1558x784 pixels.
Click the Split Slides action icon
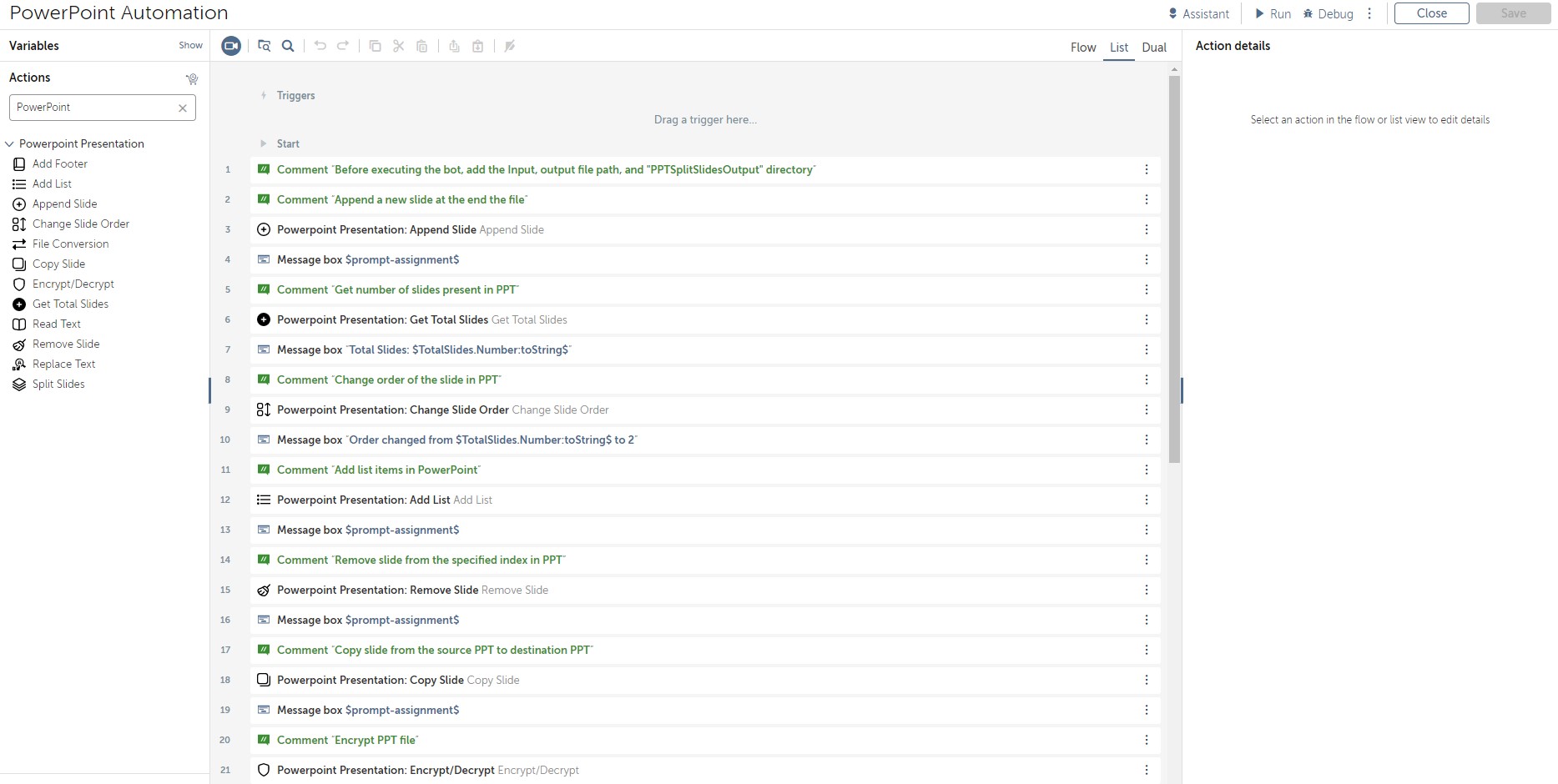coord(19,384)
